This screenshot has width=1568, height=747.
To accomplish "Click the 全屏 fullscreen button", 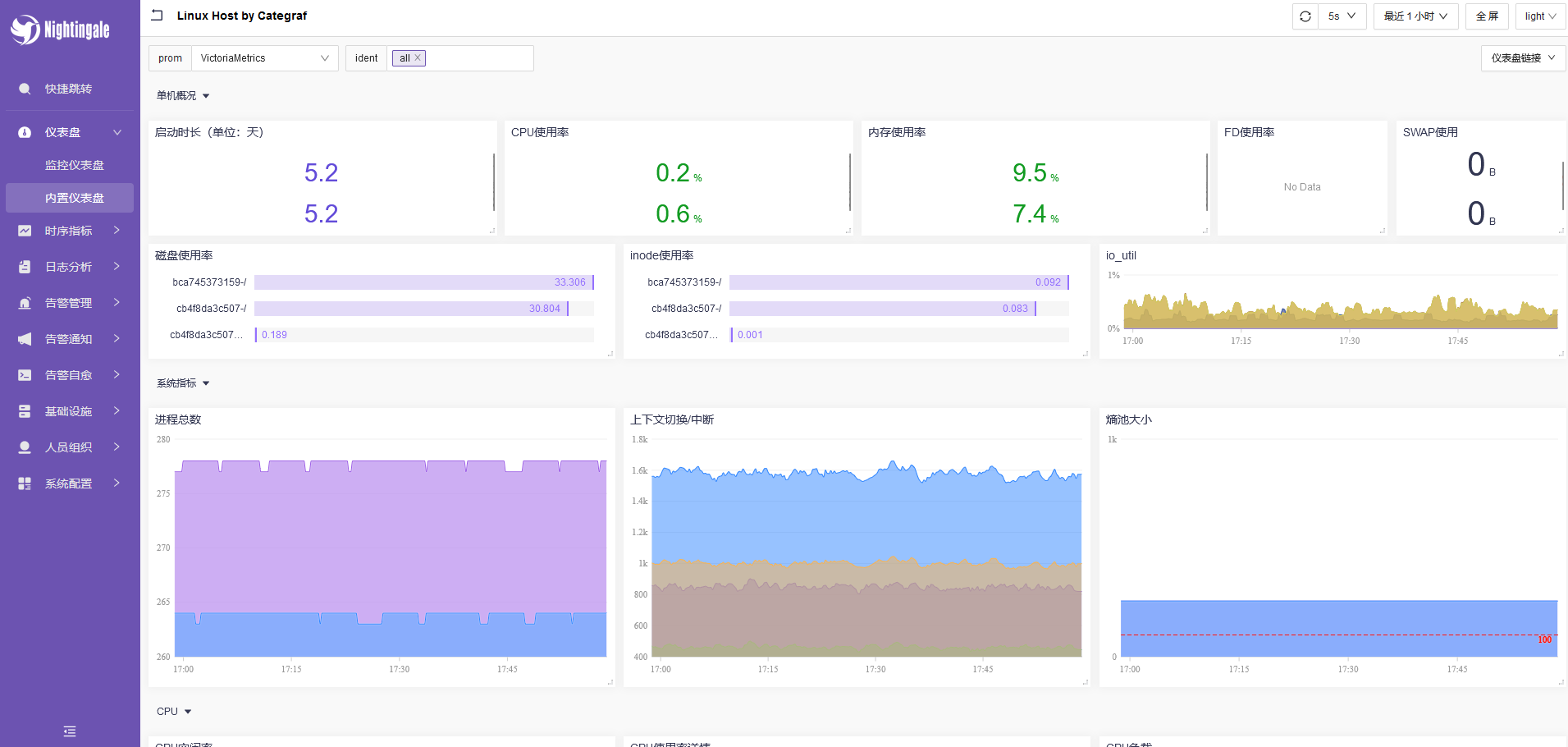I will point(1487,16).
